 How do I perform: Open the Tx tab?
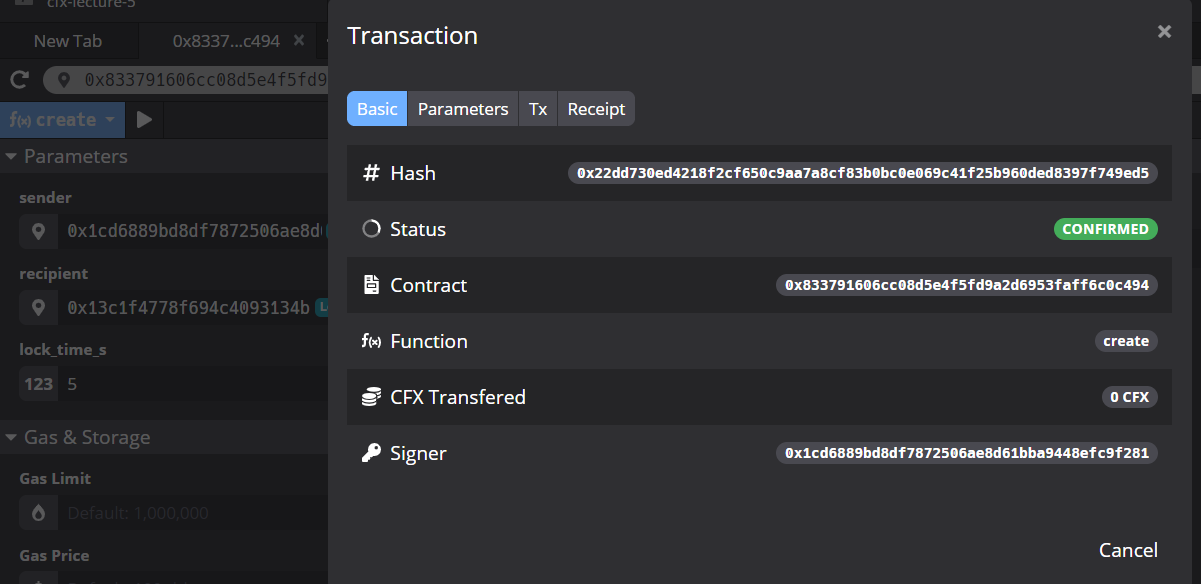538,109
